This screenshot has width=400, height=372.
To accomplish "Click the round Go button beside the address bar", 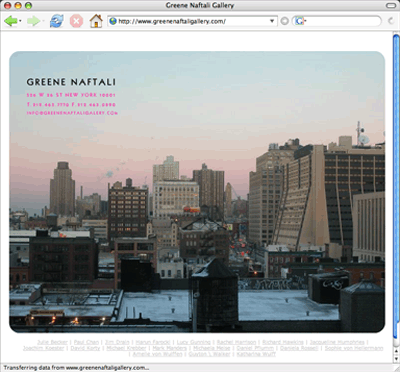I will point(284,21).
